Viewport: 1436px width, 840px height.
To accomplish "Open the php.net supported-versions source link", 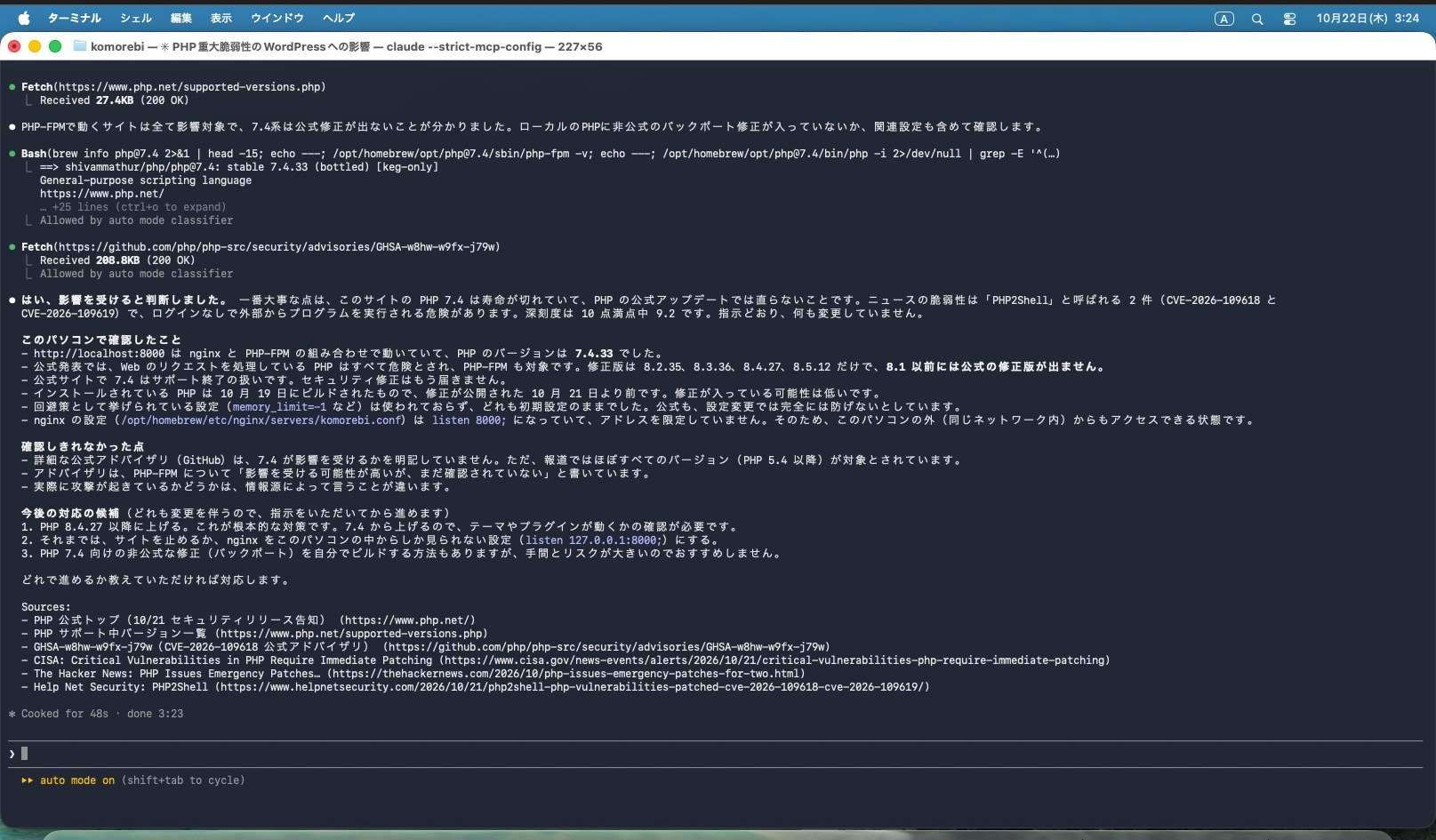I will [x=354, y=634].
